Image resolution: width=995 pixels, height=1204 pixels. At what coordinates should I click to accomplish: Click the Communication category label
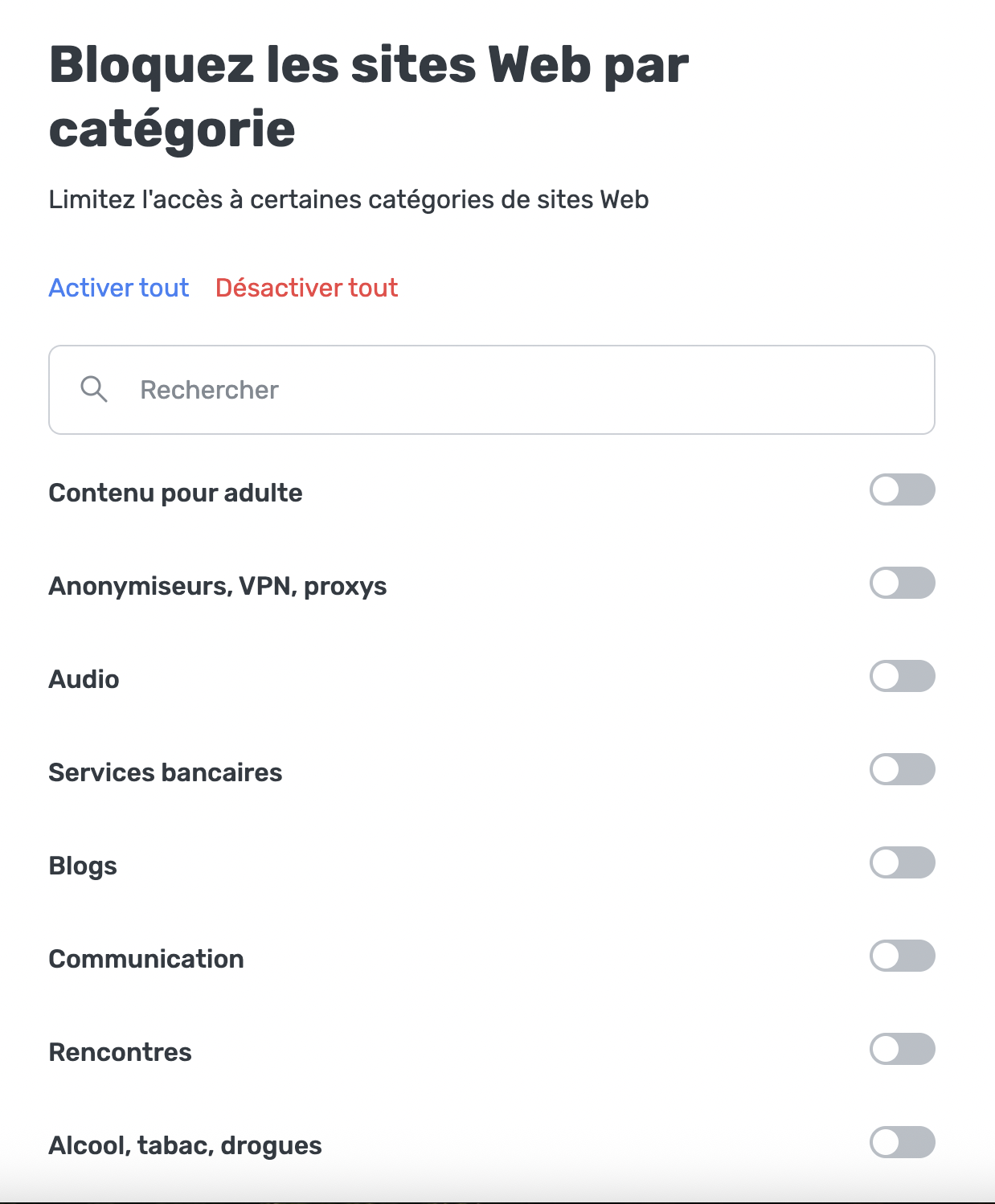tap(145, 959)
